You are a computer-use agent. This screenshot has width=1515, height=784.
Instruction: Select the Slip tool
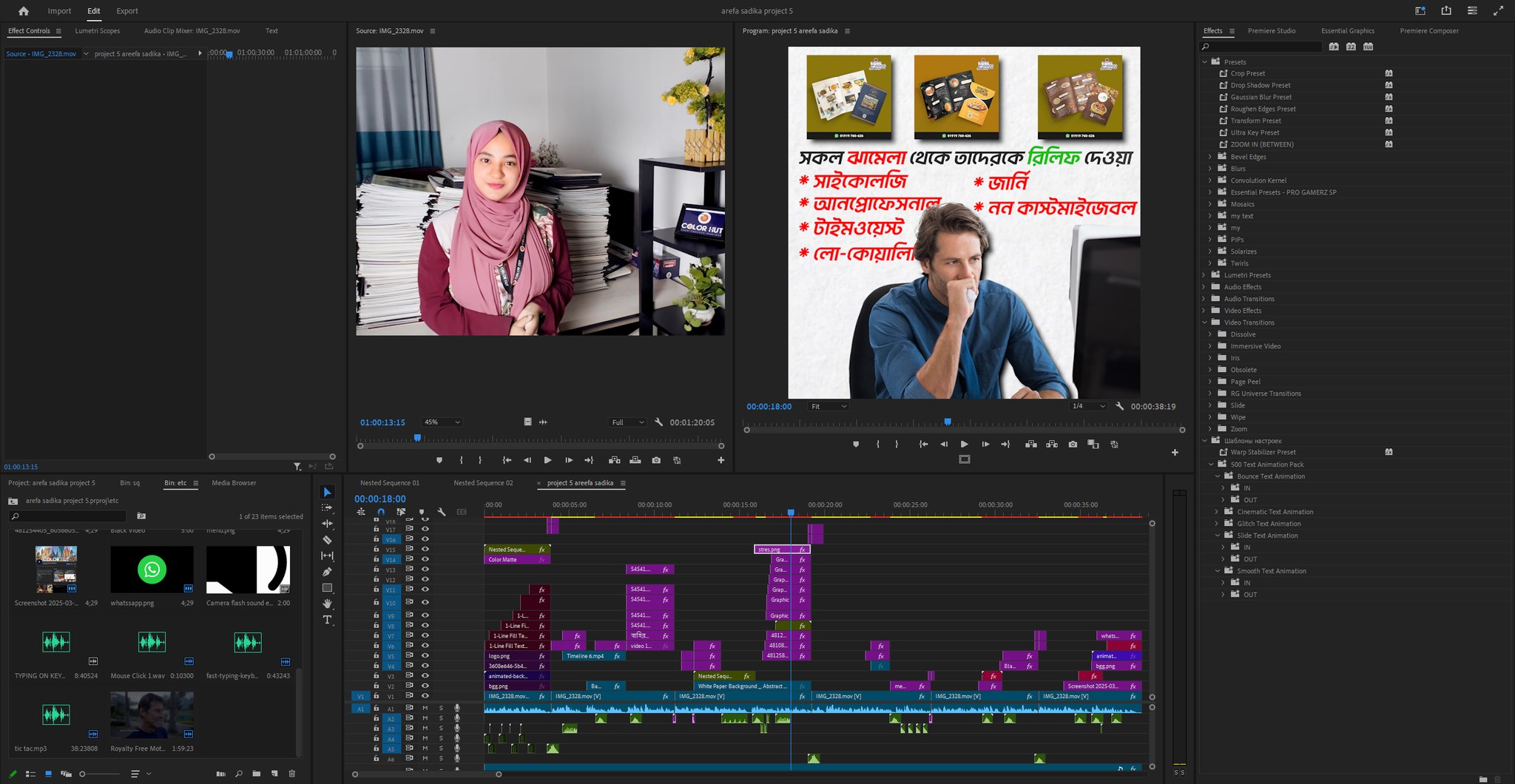coord(327,555)
